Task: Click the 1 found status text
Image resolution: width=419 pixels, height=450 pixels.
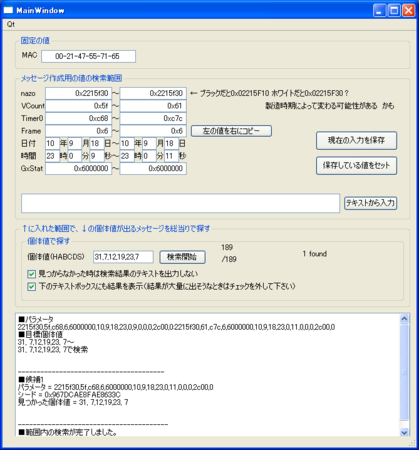Action: coord(314,254)
